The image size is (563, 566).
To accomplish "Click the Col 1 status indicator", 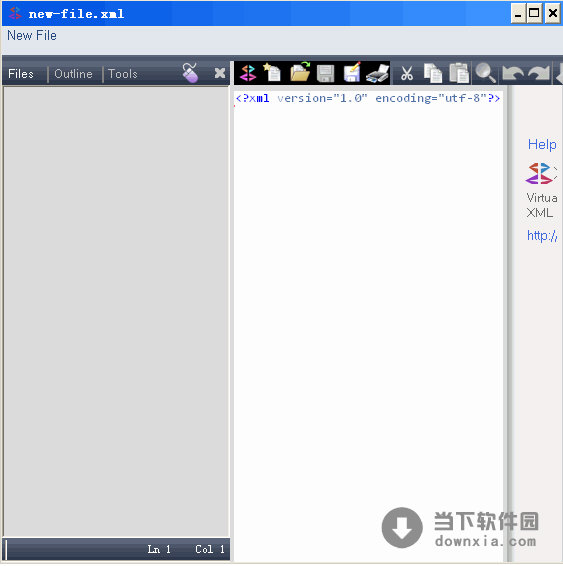I will (210, 549).
